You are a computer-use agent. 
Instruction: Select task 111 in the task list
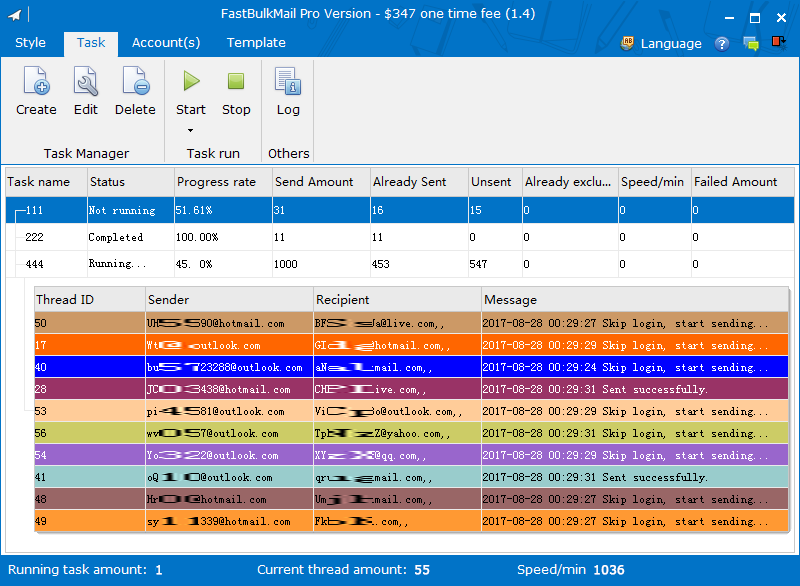click(x=399, y=210)
